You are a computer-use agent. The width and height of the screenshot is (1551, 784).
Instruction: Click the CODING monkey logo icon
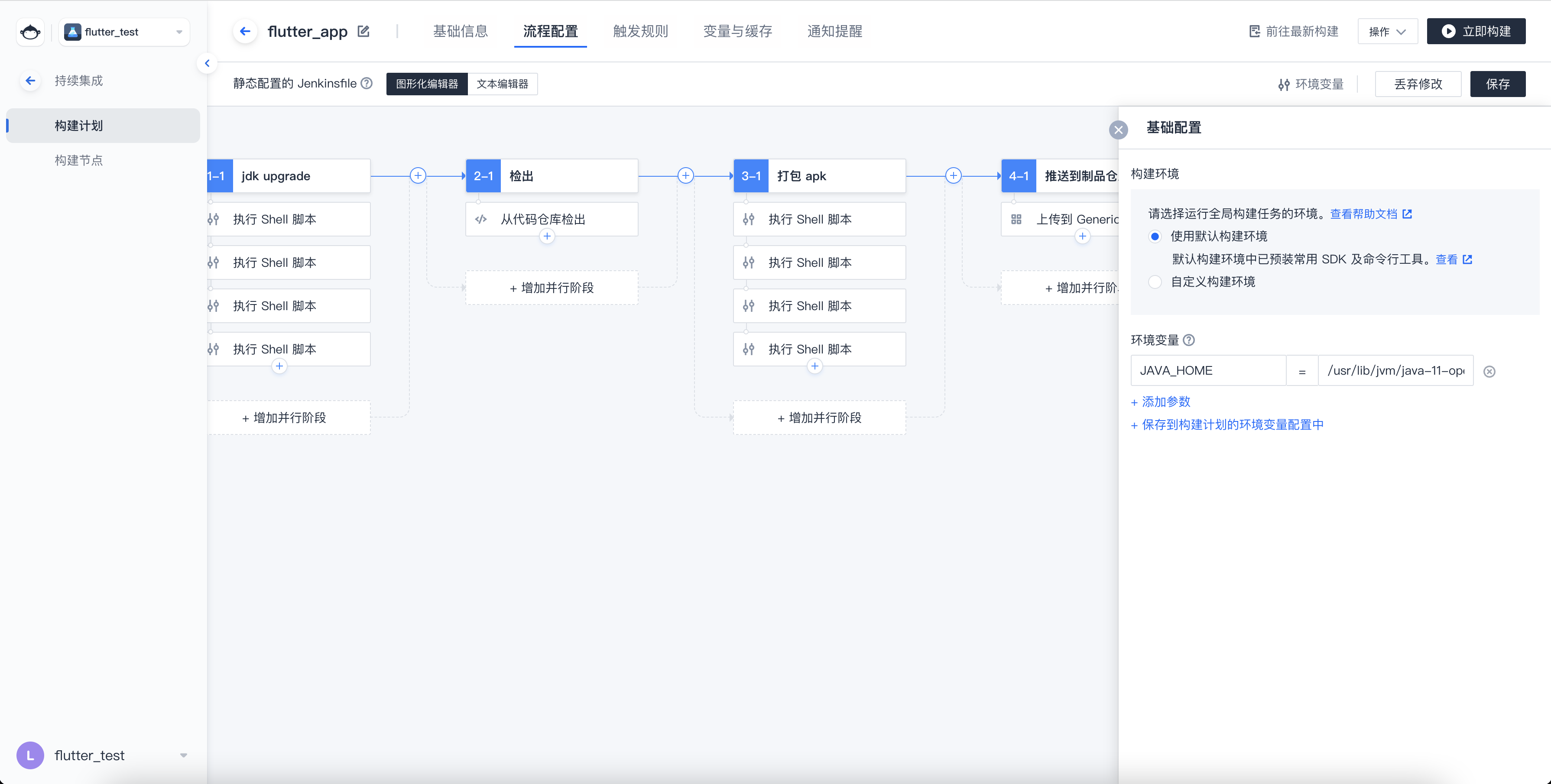(30, 32)
